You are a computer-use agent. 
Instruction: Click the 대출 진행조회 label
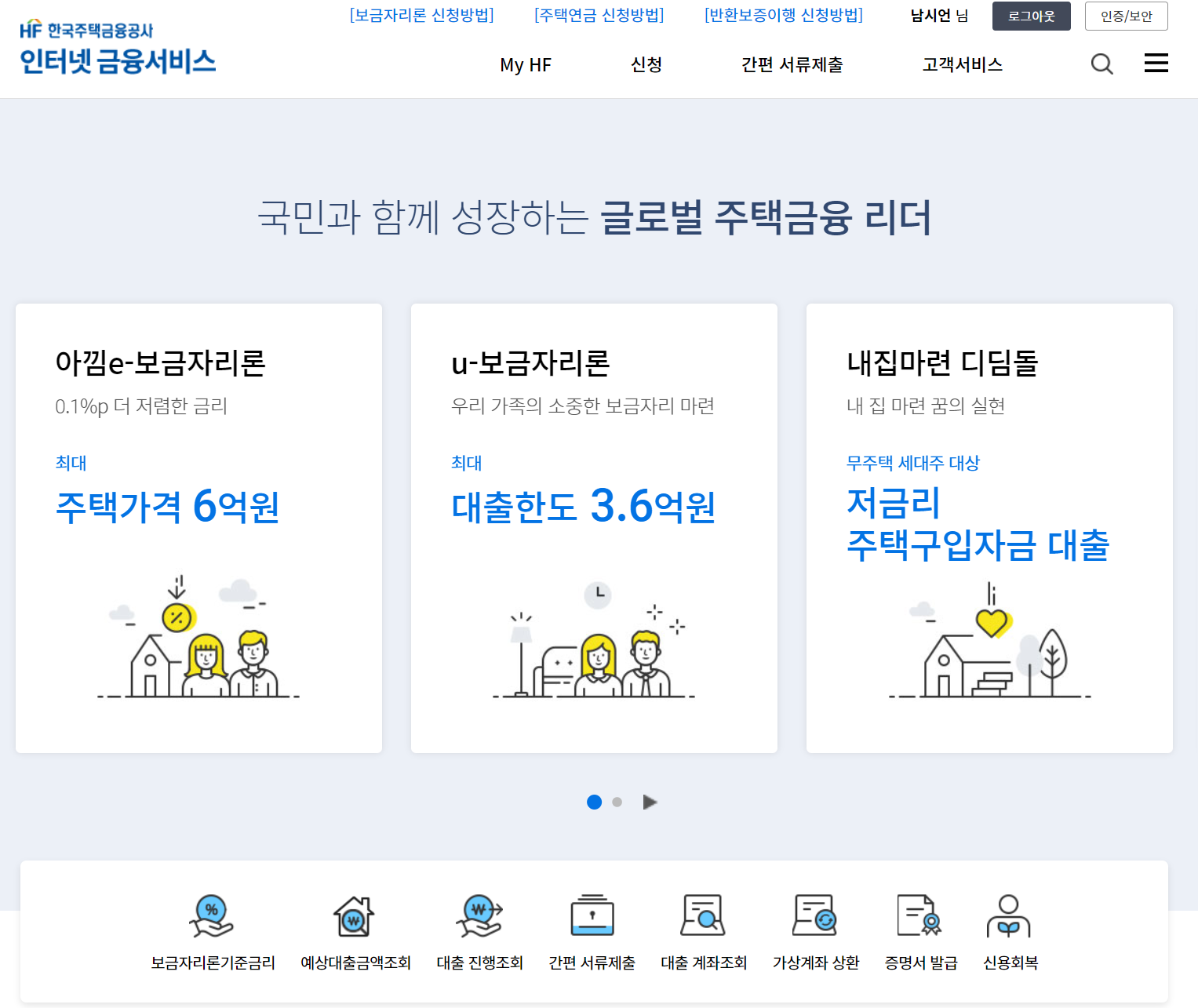tap(480, 963)
